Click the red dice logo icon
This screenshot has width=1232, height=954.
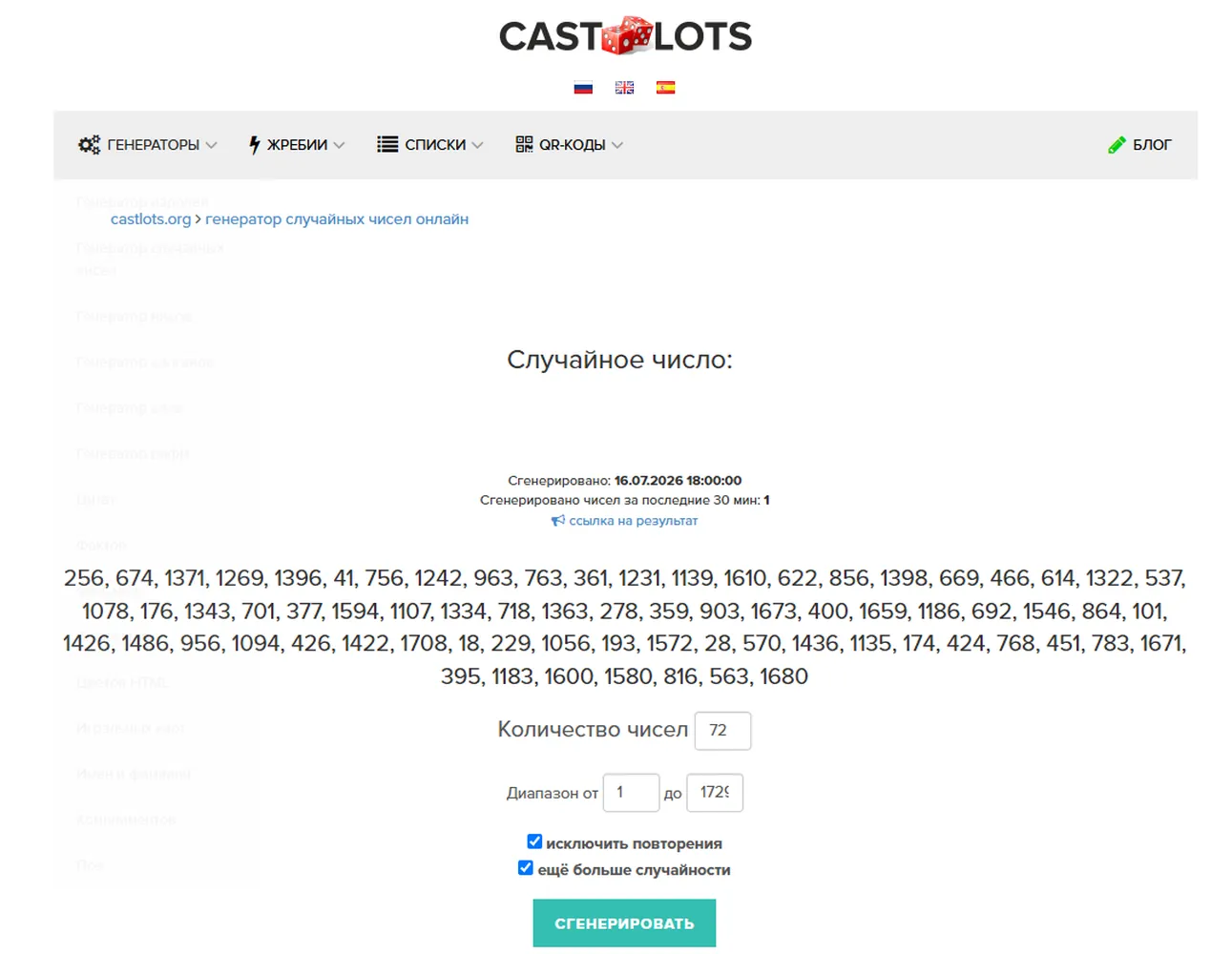627,35
